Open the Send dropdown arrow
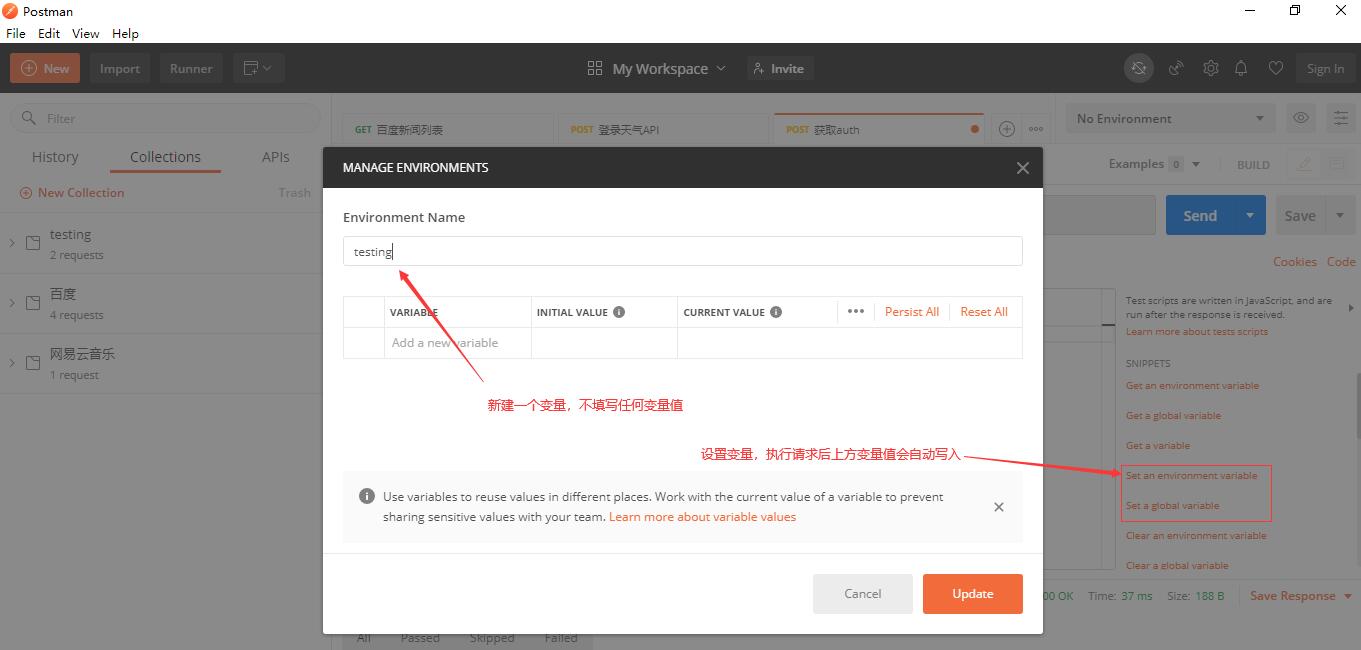Image resolution: width=1361 pixels, height=650 pixels. tap(1250, 215)
